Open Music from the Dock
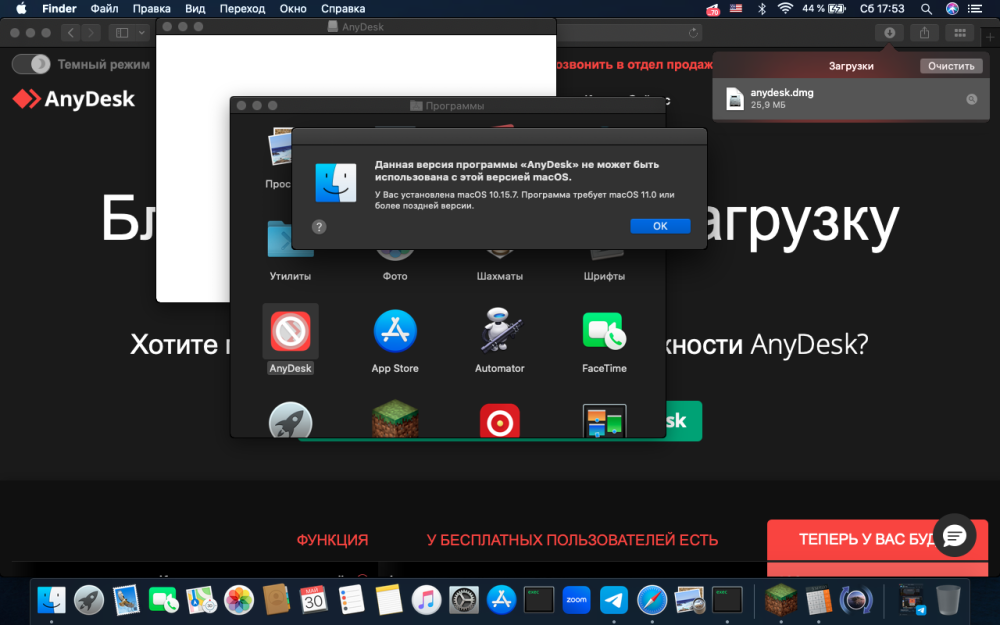This screenshot has height=625, width=1000. (x=426, y=600)
